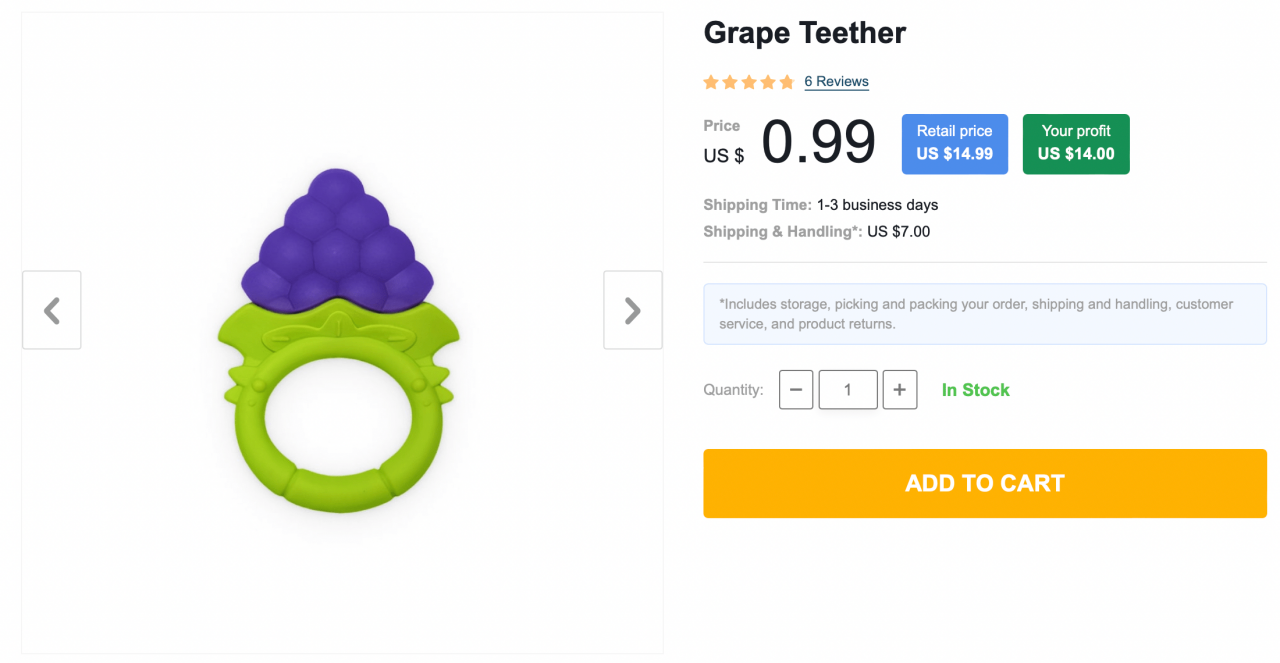Click the plus icon to increase quantity
This screenshot has height=663, width=1280.
tap(899, 389)
